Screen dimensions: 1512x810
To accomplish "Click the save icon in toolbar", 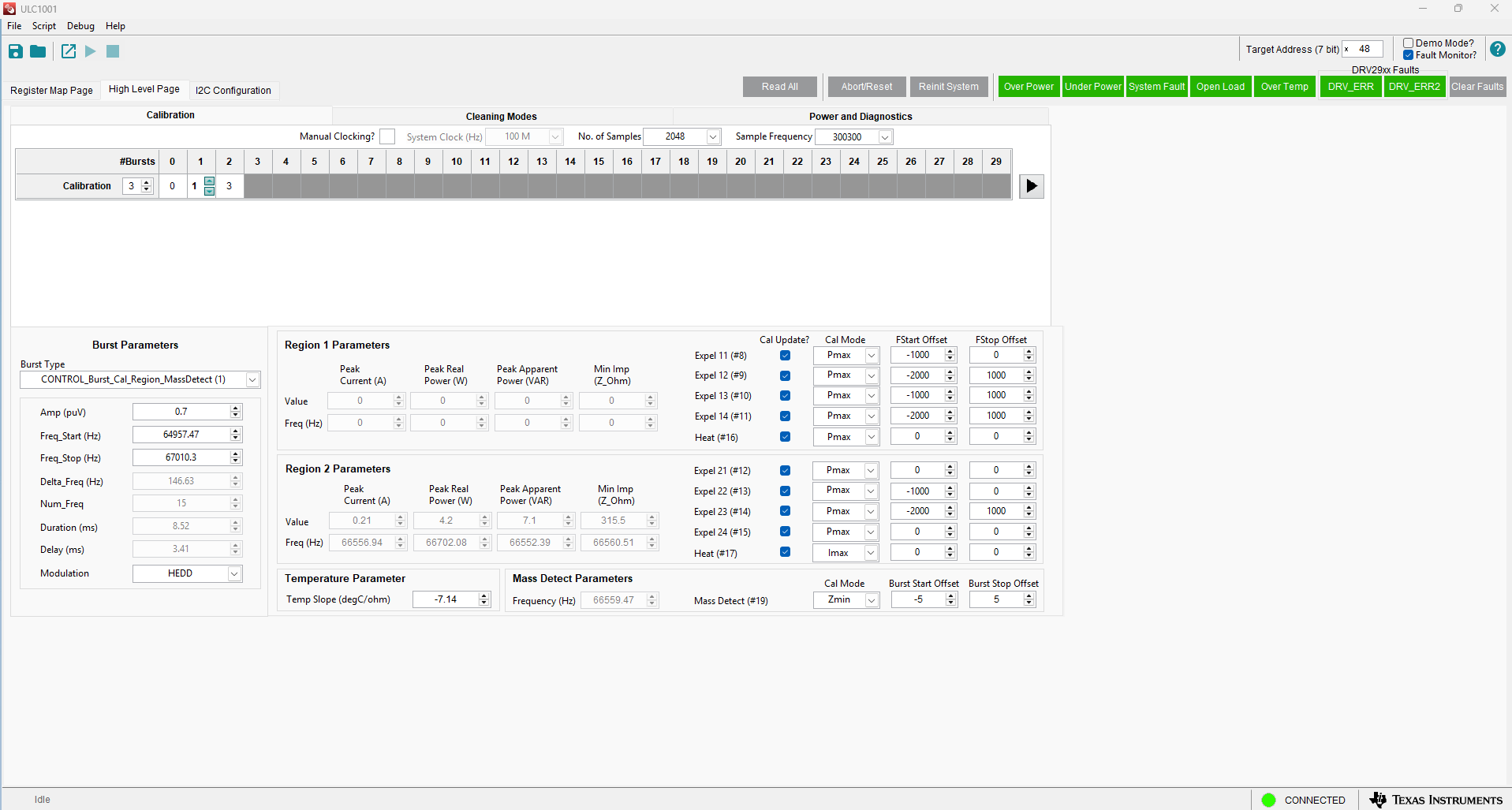I will point(16,51).
